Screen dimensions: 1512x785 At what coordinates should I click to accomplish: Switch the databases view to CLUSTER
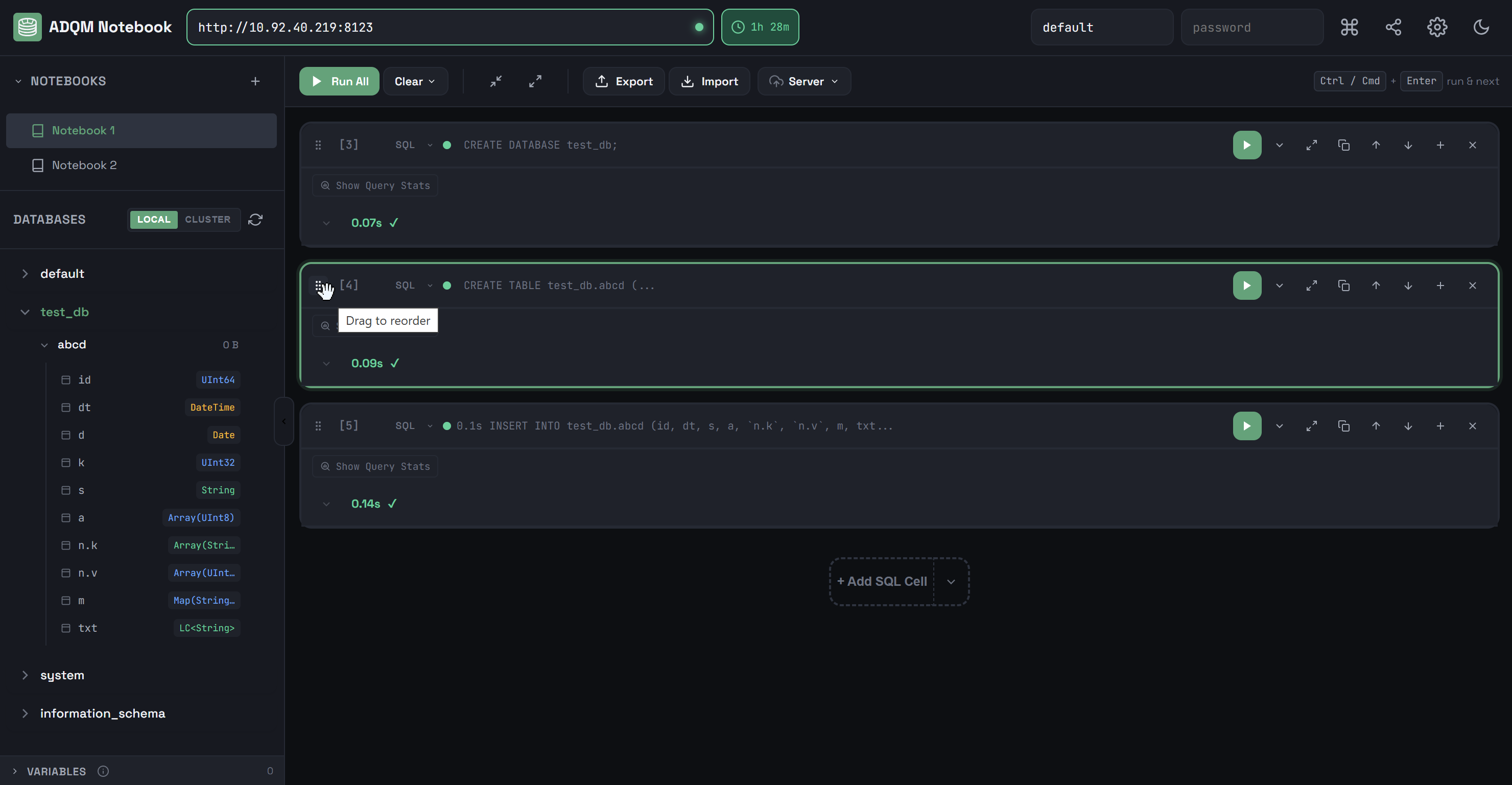coord(208,220)
